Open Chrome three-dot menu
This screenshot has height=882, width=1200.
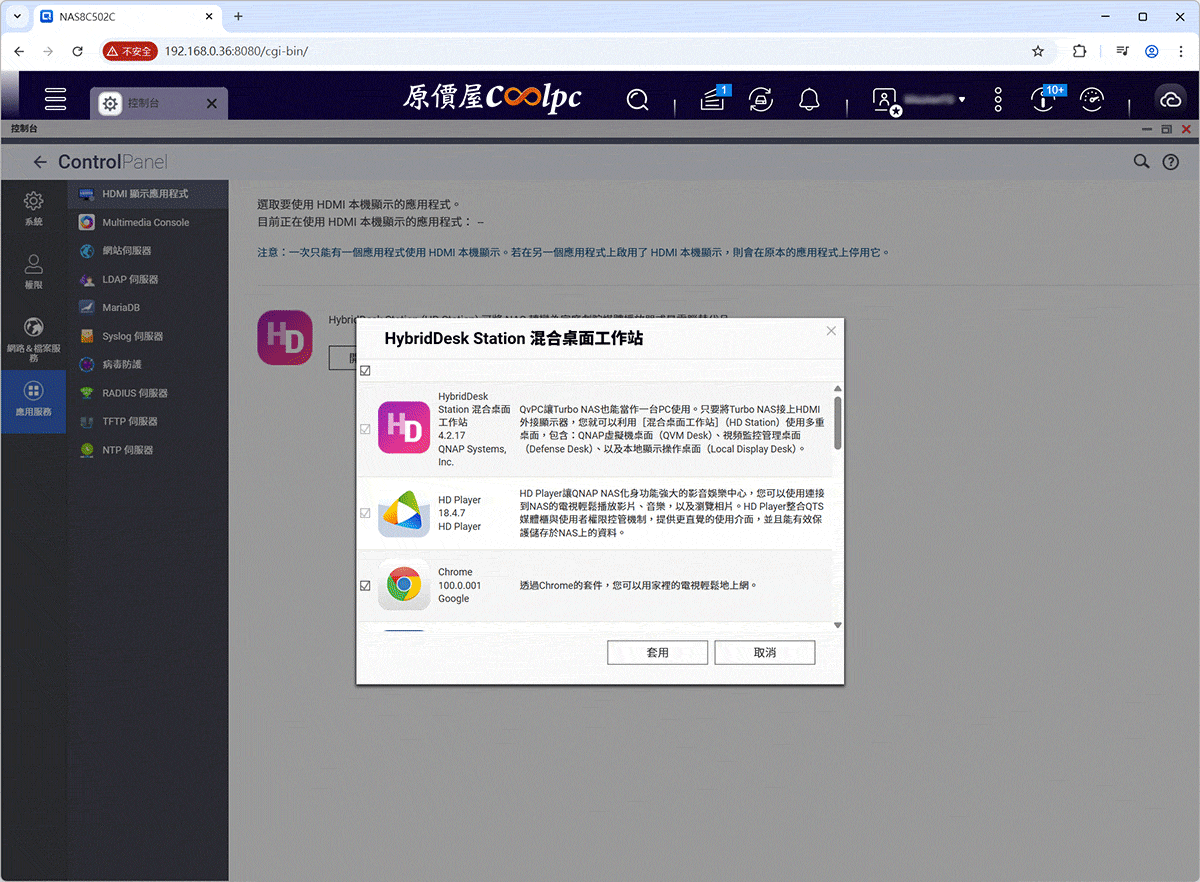[x=1180, y=51]
